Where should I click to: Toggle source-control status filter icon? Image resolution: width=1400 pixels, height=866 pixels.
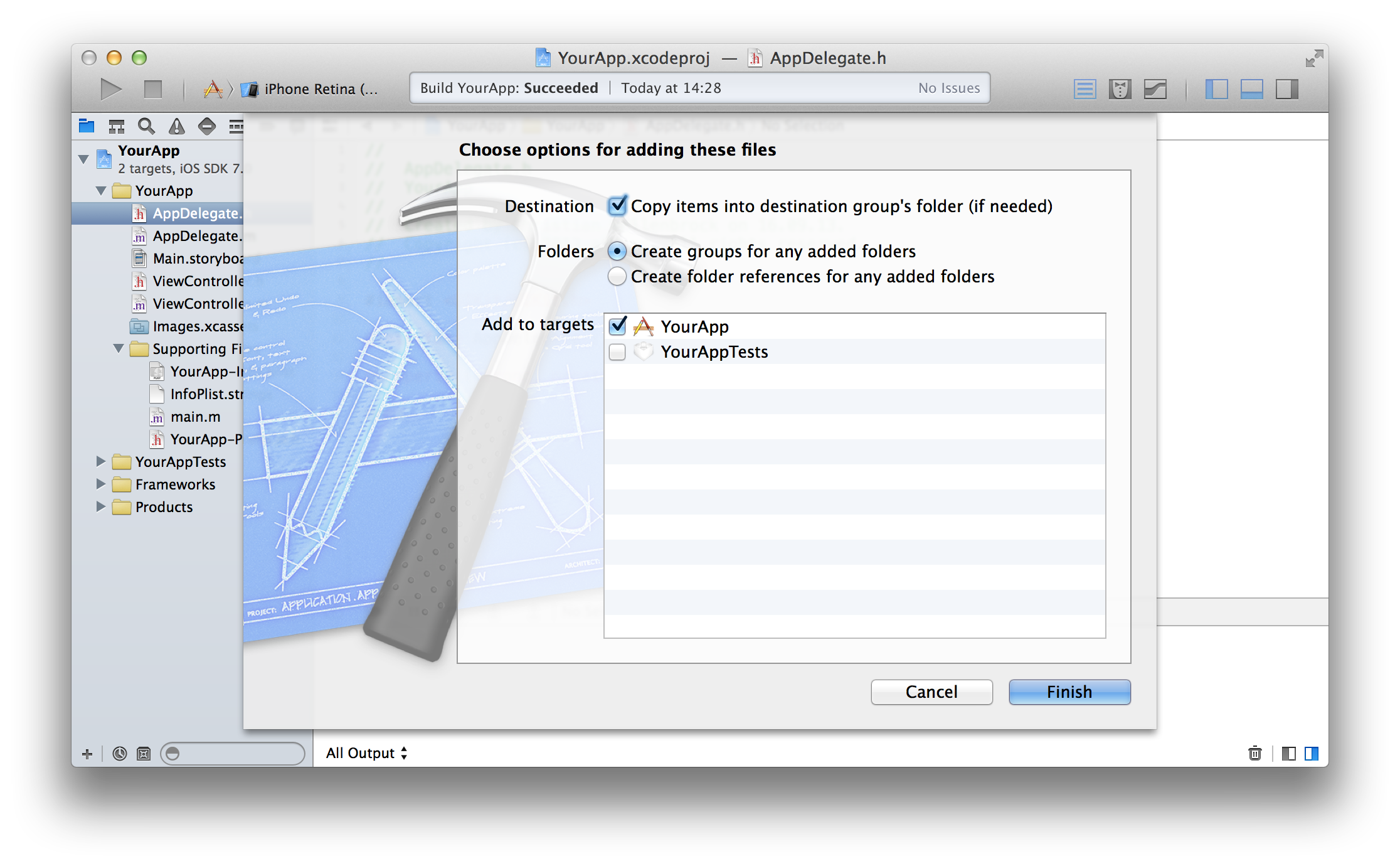(144, 754)
